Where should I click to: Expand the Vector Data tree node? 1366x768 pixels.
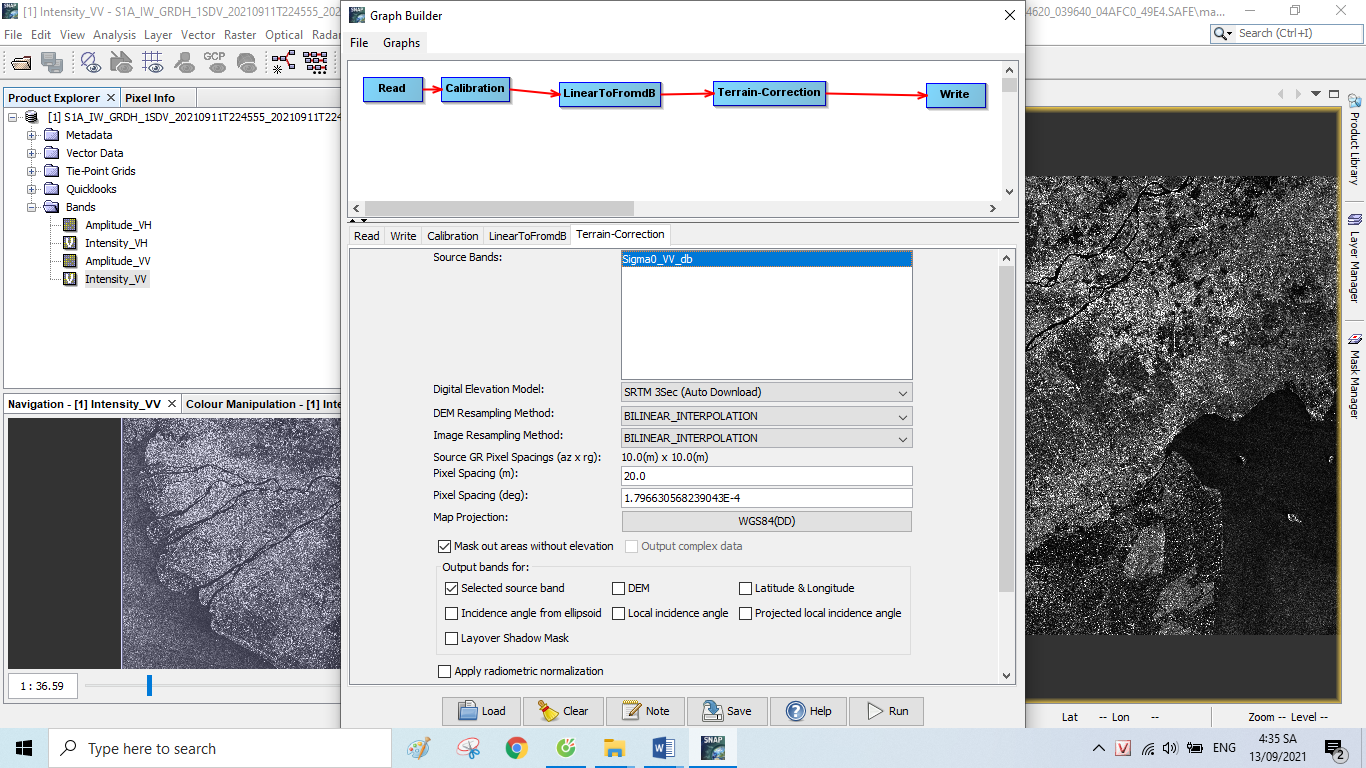pyautogui.click(x=32, y=153)
